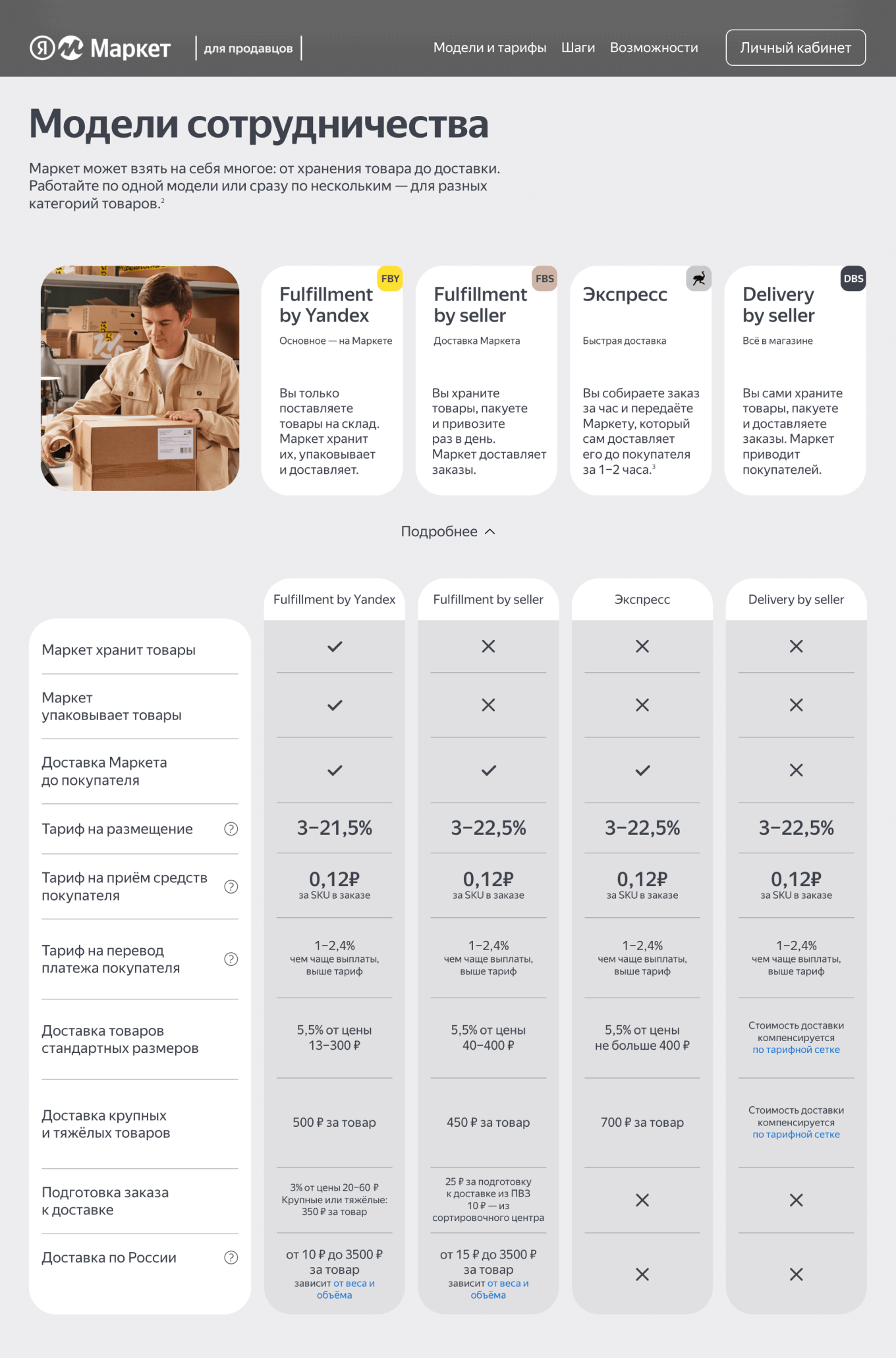Click от 15 ₽ до 3500 ₽ за товар text
Image resolution: width=896 pixels, height=1358 pixels.
point(488,1262)
